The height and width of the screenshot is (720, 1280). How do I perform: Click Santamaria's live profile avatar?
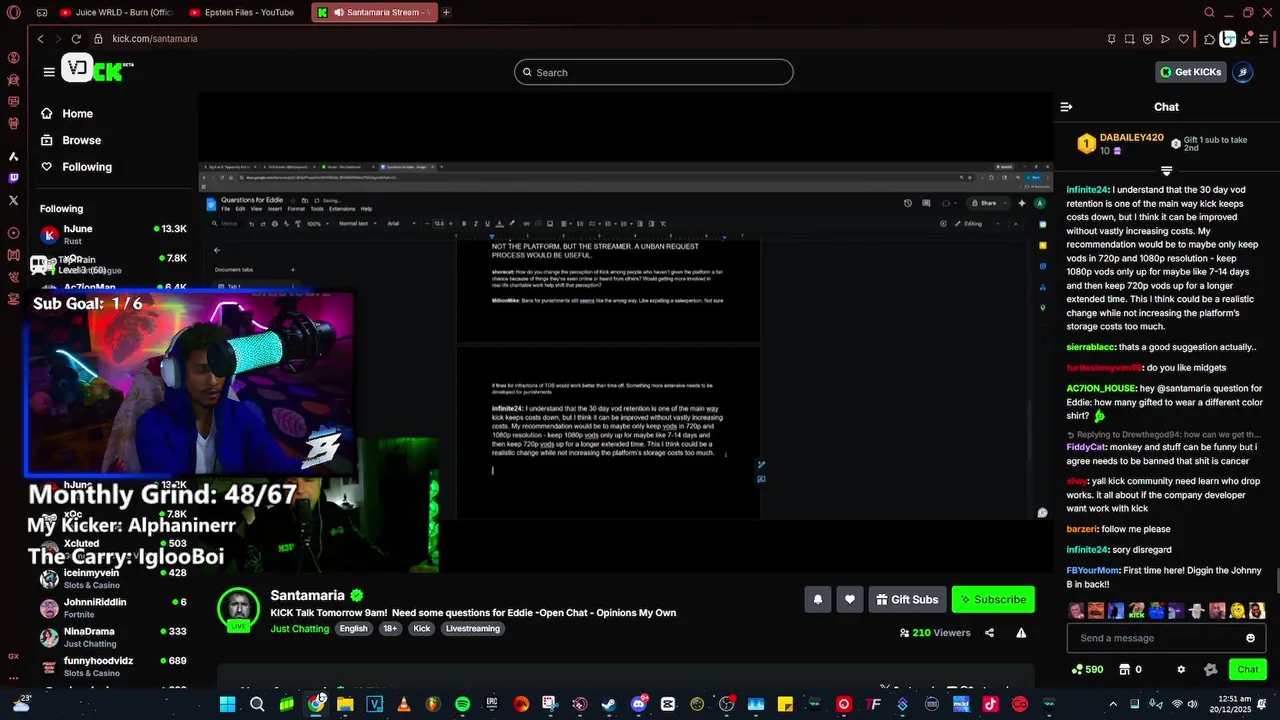pos(239,609)
